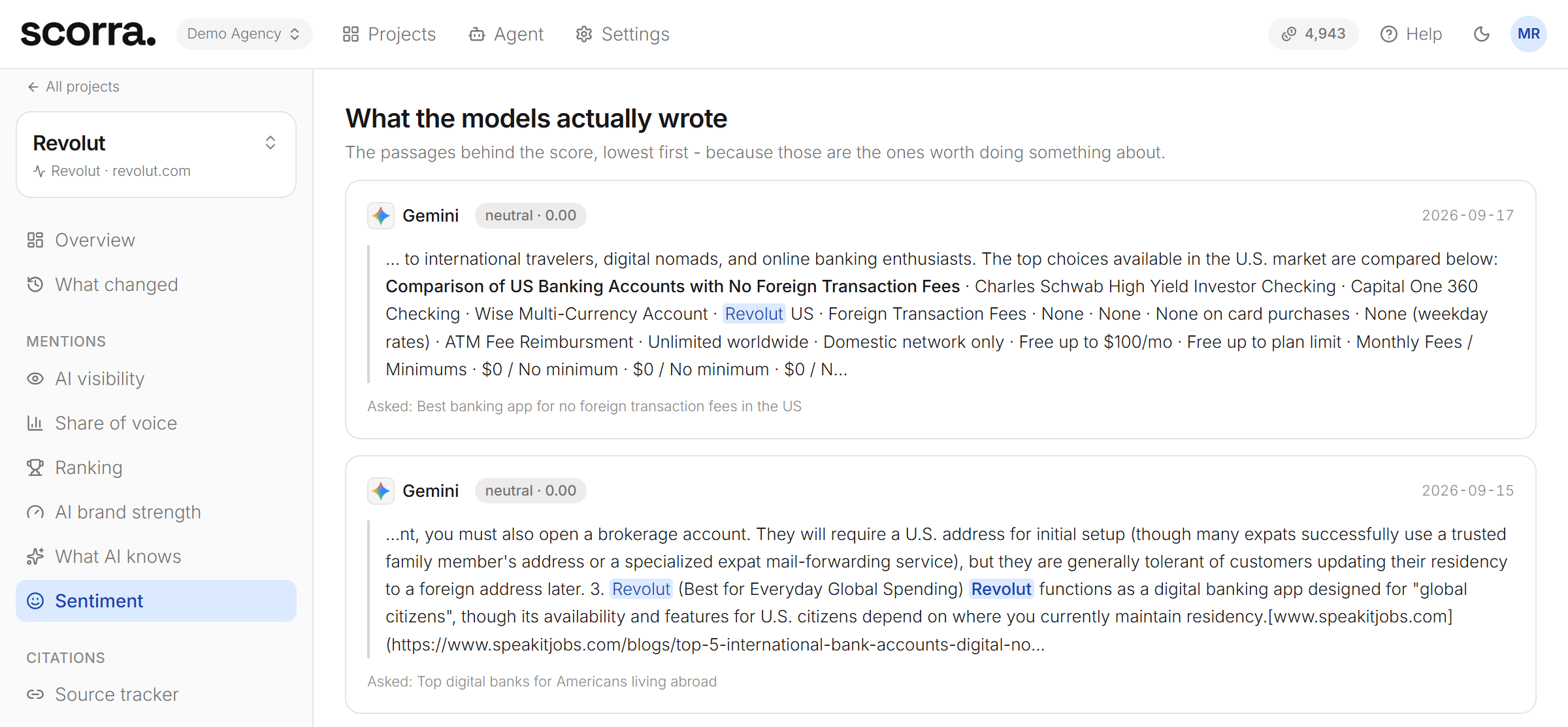Click the Gemini logo on the 2026-09-17 card
The height and width of the screenshot is (727, 1568).
coord(381,216)
